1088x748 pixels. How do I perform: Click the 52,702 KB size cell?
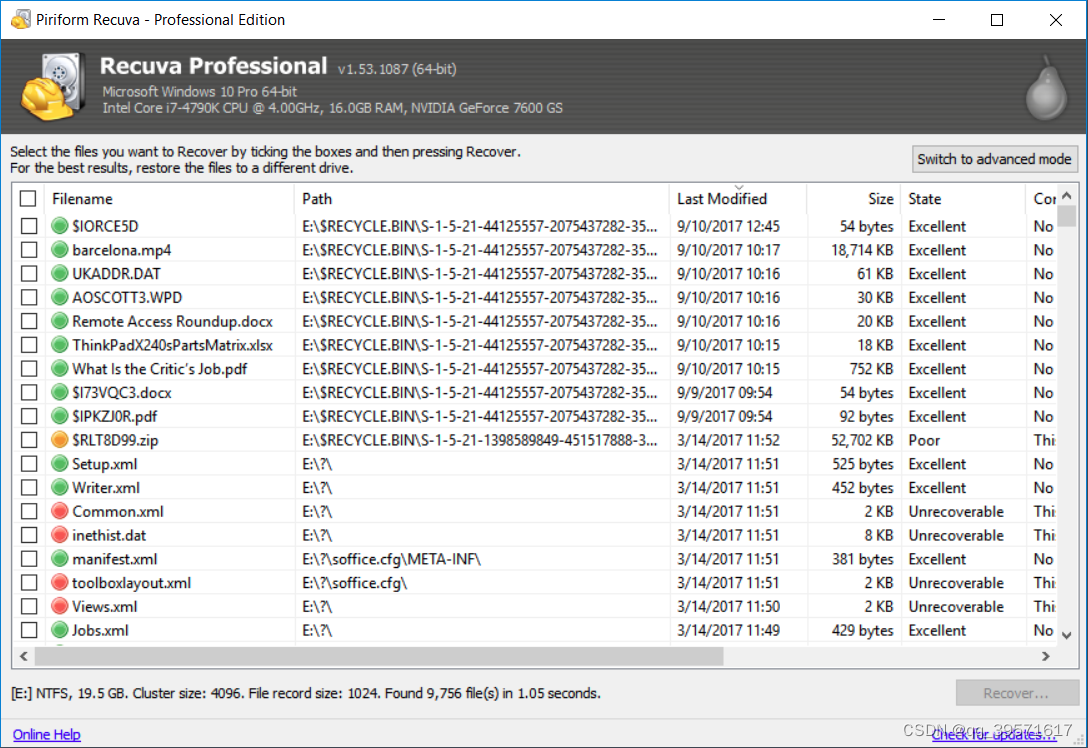[862, 440]
